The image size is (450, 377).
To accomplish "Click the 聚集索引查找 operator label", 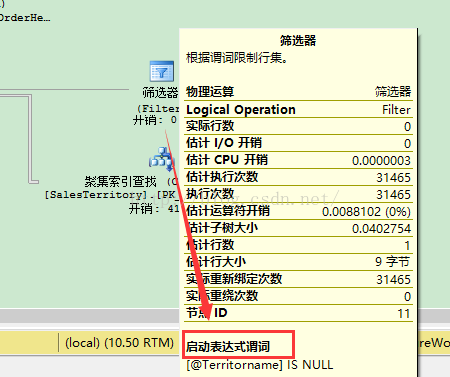I will (120, 182).
